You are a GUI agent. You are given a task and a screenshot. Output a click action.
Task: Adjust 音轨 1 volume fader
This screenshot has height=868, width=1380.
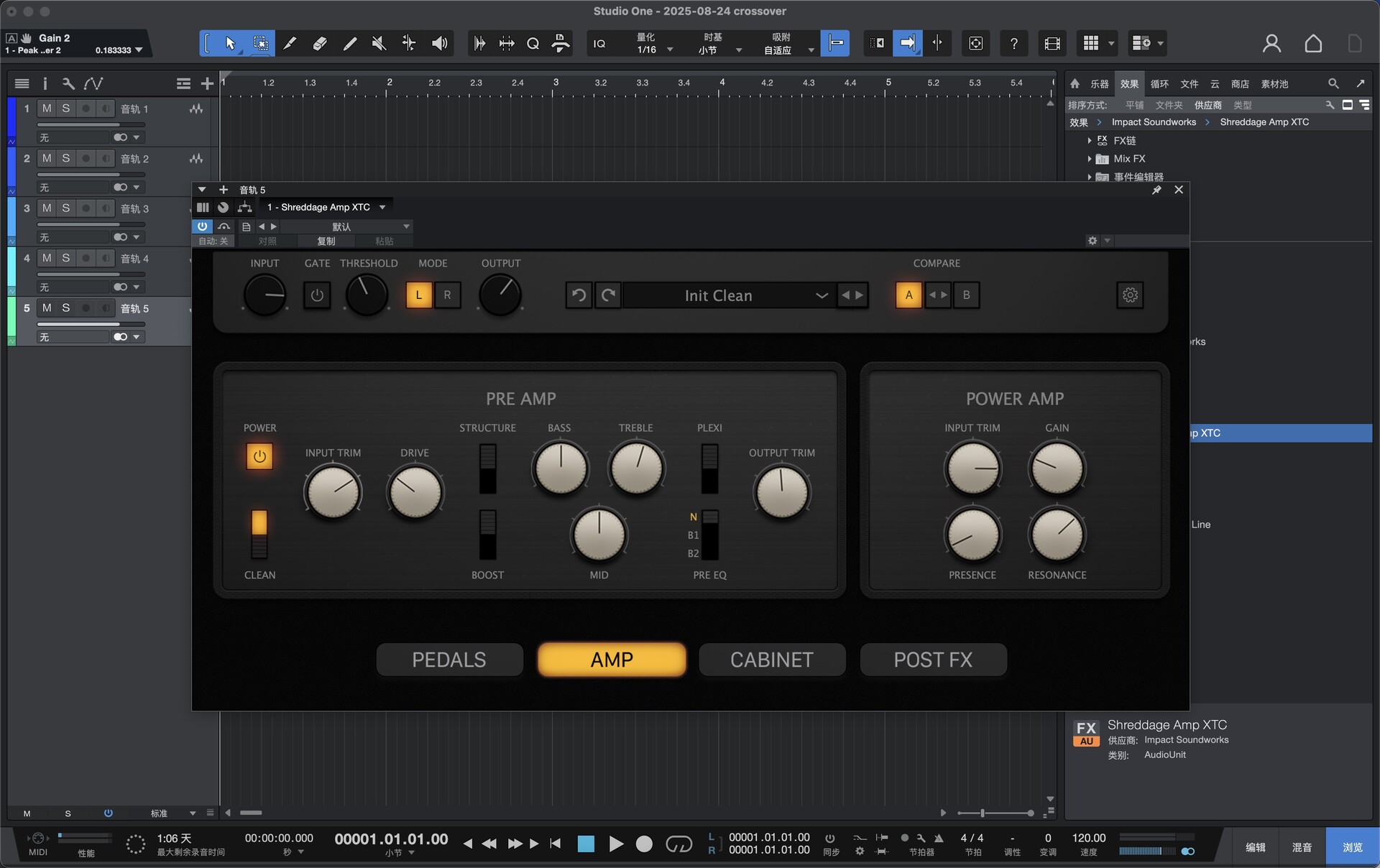[91, 124]
